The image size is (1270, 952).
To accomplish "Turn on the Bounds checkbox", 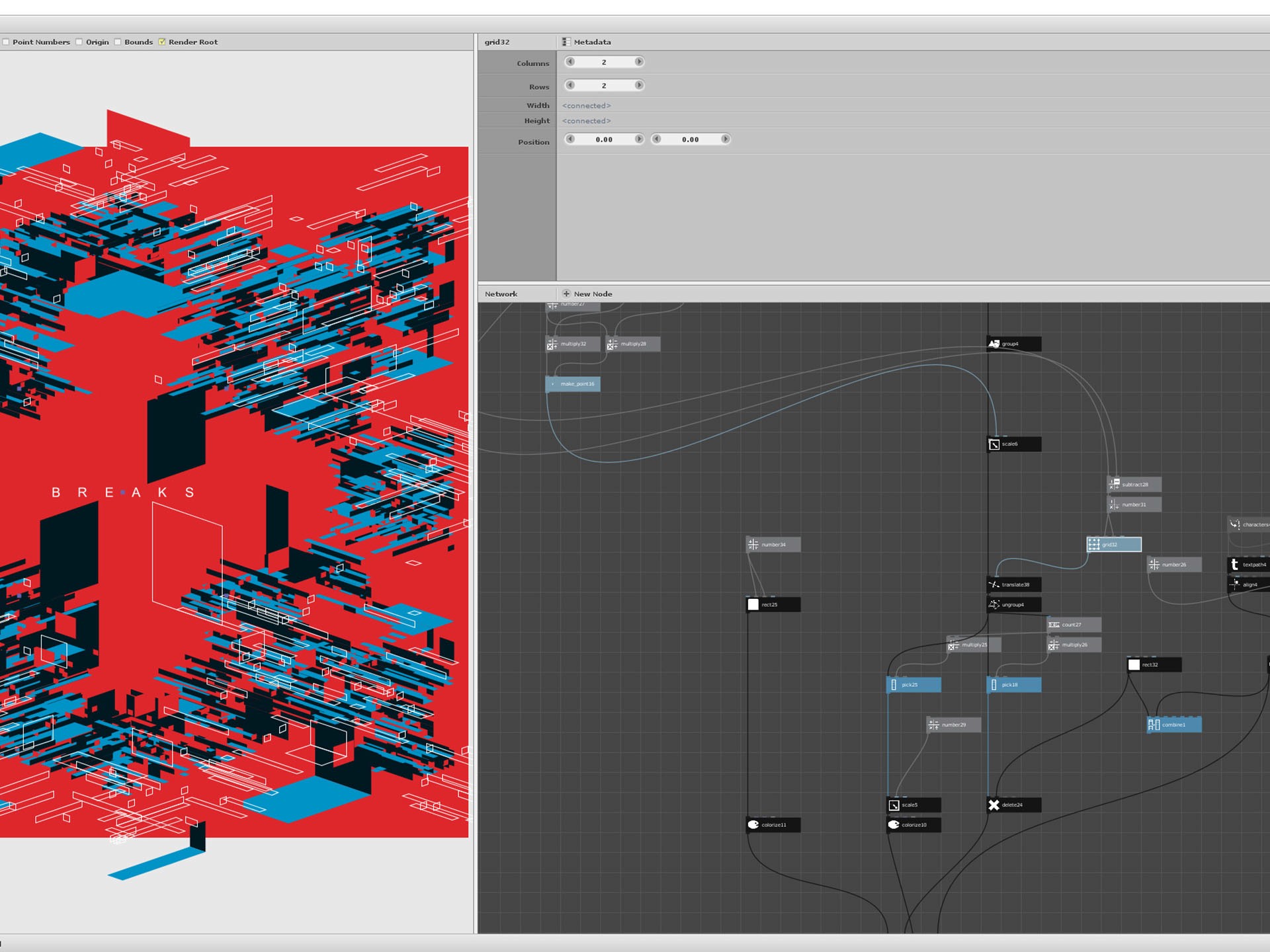I will pyautogui.click(x=118, y=42).
